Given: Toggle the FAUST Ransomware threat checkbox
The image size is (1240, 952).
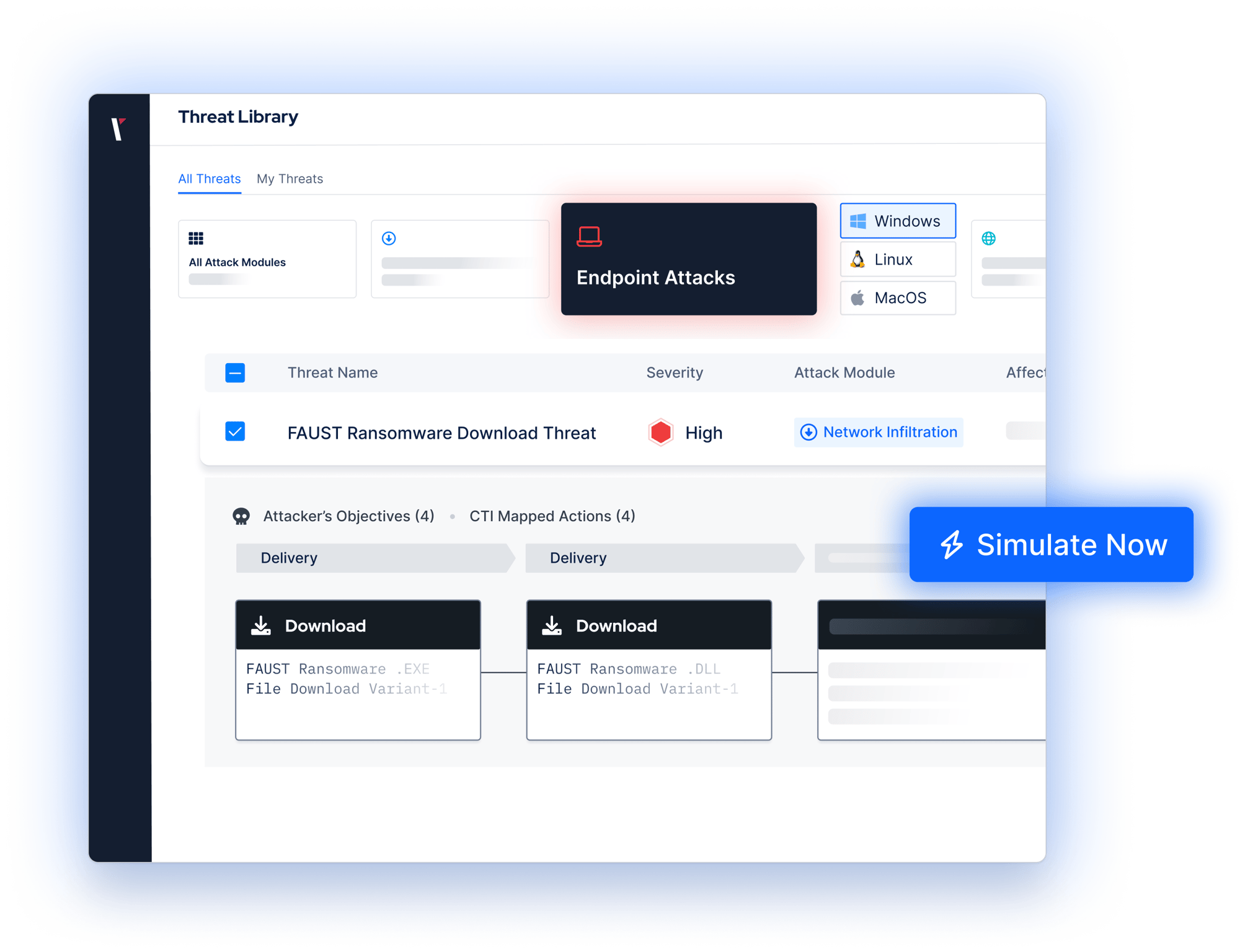Looking at the screenshot, I should [237, 433].
